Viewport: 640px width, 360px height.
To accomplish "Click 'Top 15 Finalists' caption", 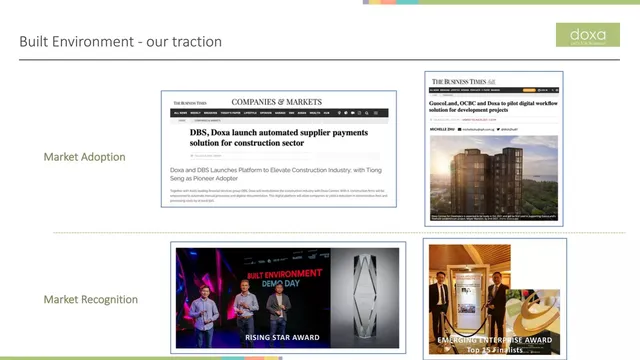I will (x=494, y=350).
